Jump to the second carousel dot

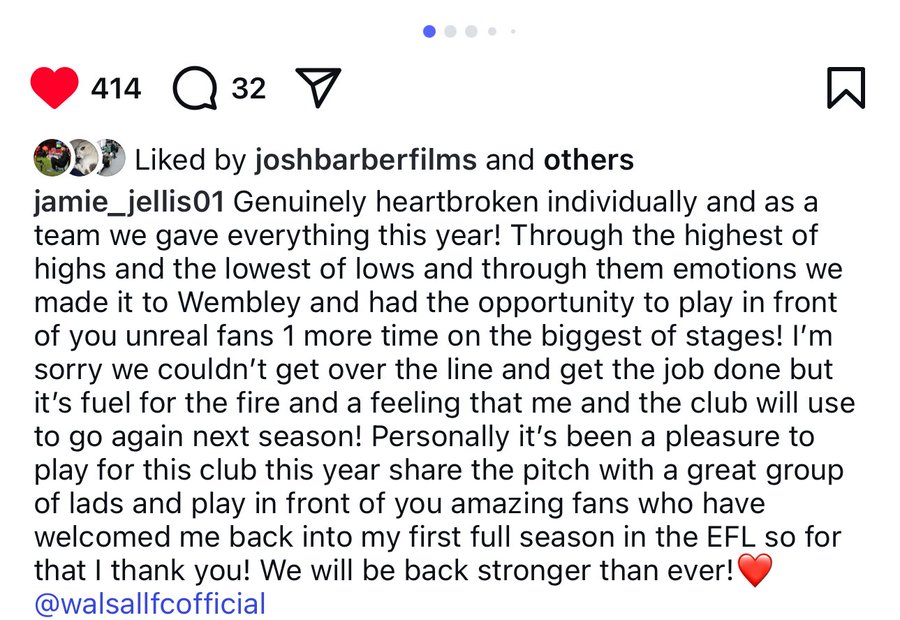(x=451, y=31)
